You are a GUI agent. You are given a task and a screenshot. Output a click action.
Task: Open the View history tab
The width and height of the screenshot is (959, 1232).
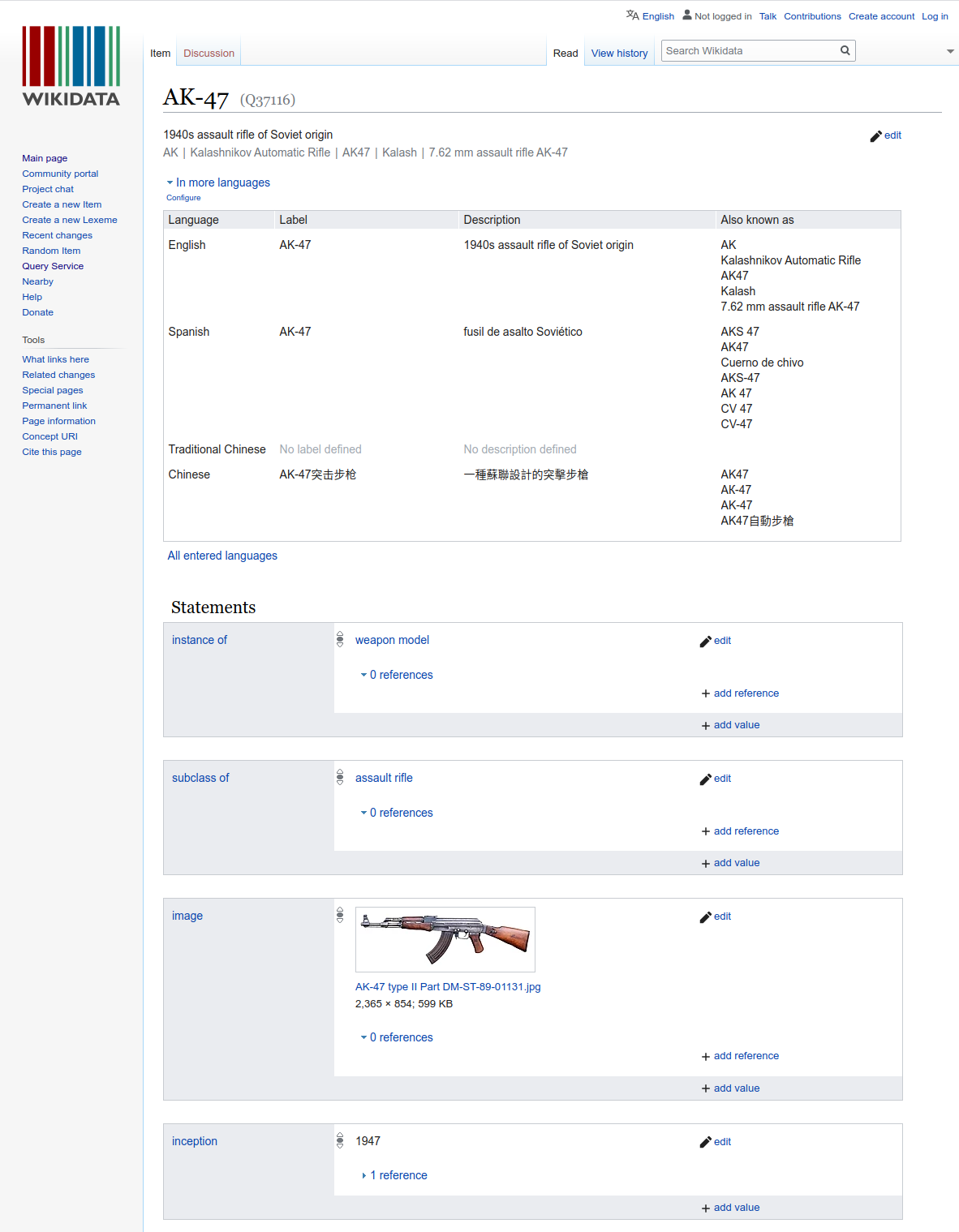tap(620, 54)
